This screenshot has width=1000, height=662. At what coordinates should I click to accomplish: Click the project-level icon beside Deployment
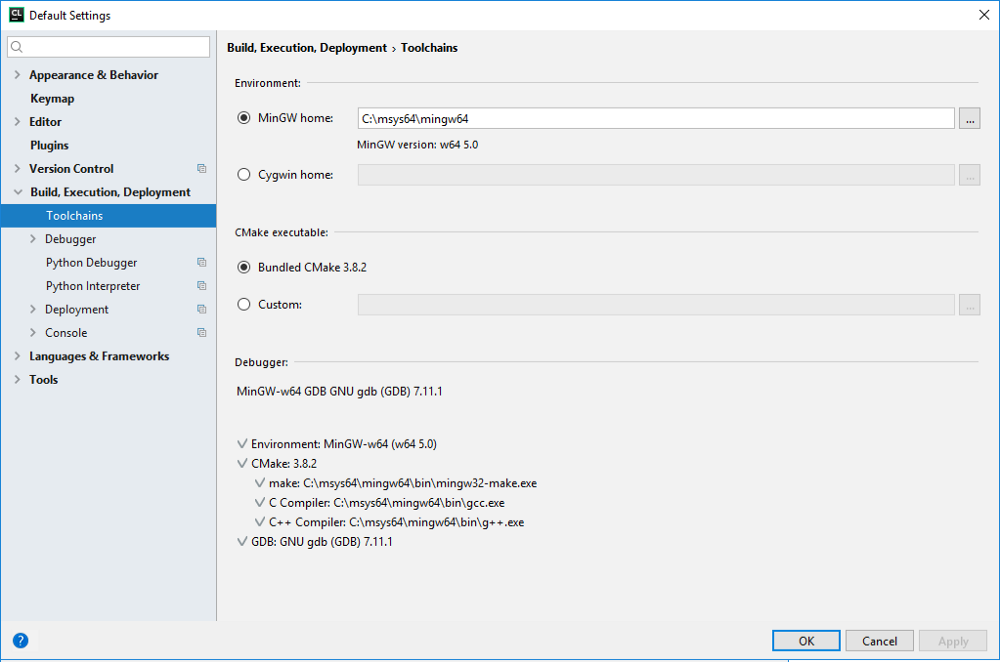pyautogui.click(x=201, y=310)
